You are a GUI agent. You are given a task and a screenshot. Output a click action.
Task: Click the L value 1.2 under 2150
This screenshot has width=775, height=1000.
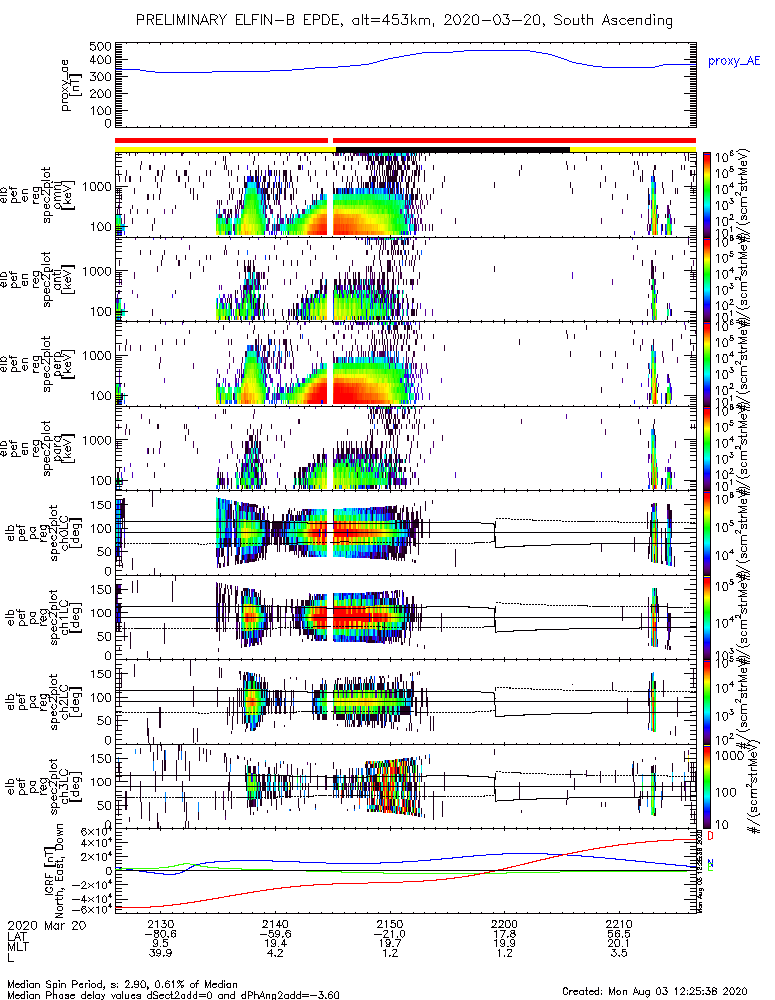[390, 953]
